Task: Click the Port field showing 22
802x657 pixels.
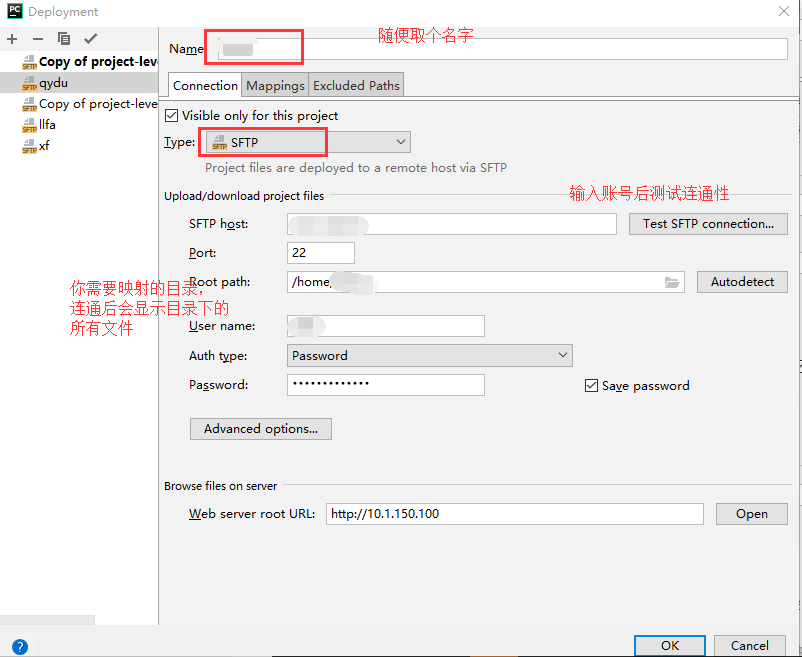Action: pos(321,253)
